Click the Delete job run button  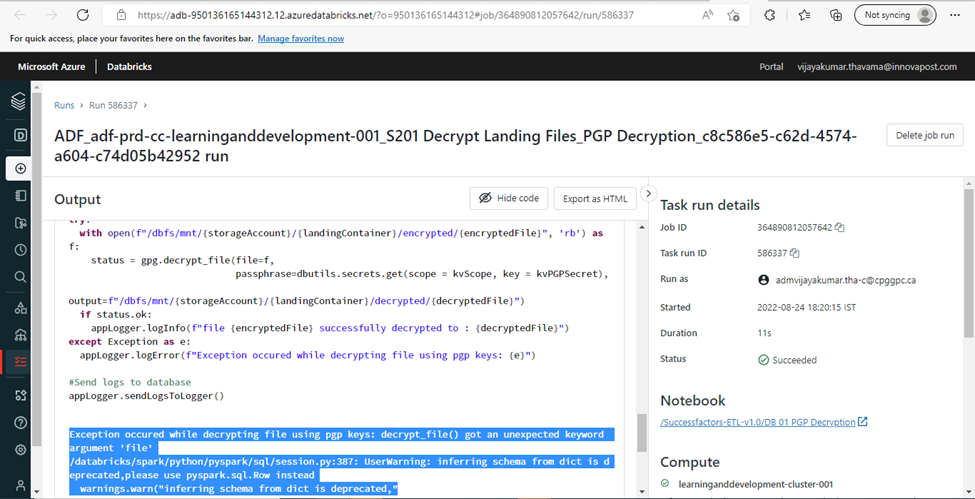(x=925, y=135)
